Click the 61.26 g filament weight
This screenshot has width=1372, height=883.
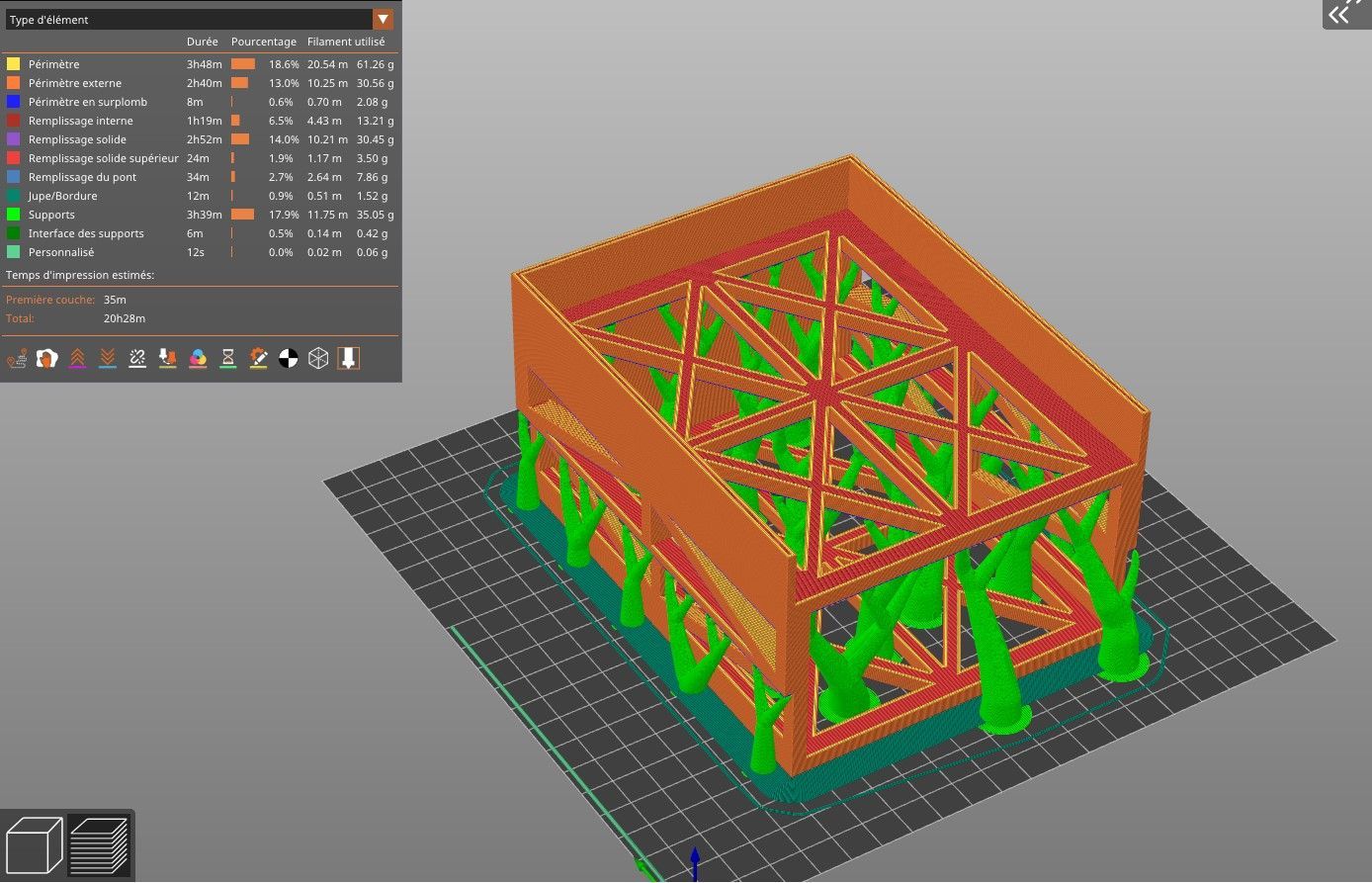[x=376, y=64]
